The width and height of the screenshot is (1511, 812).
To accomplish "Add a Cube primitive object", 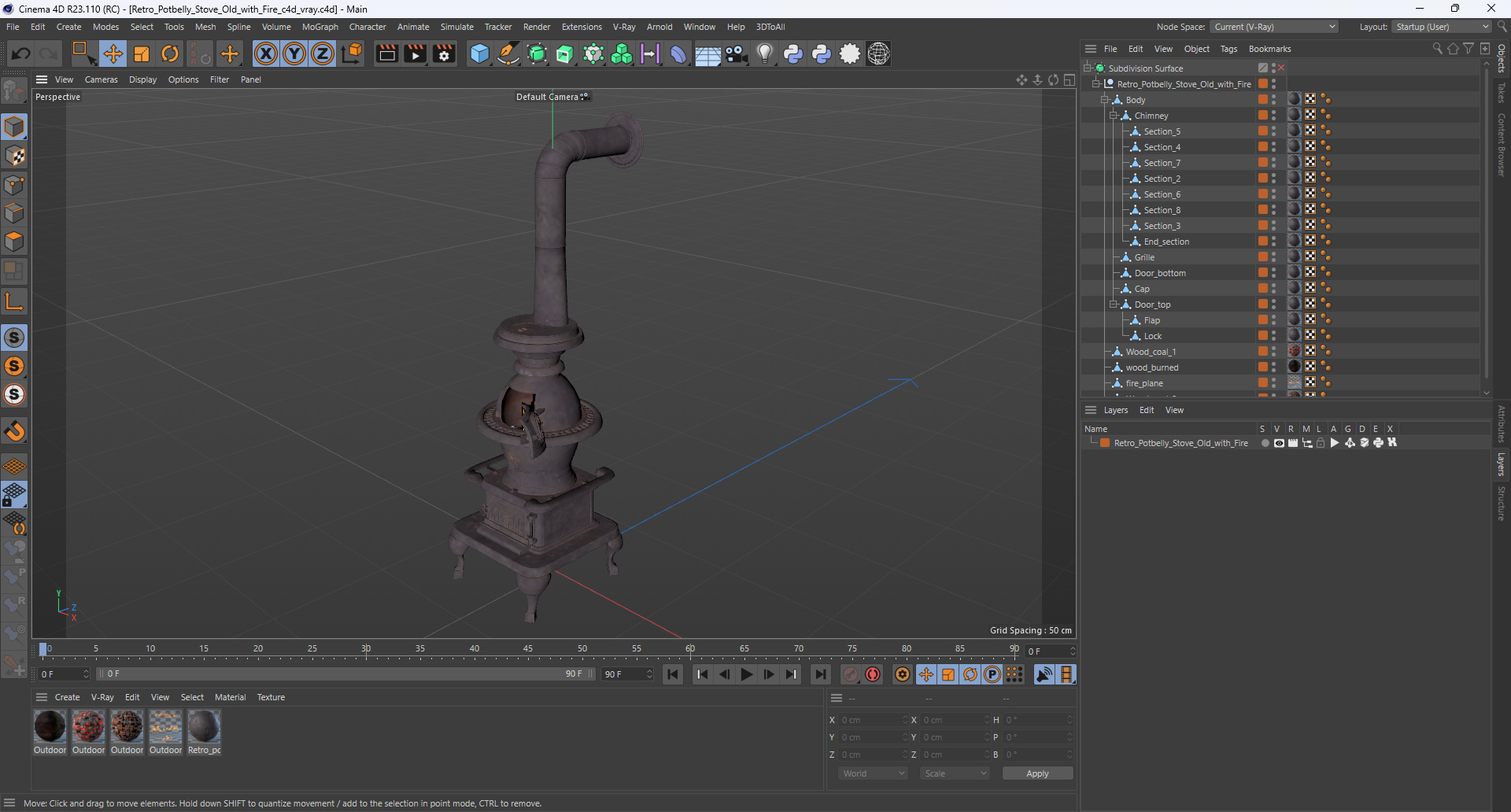I will click(x=479, y=54).
